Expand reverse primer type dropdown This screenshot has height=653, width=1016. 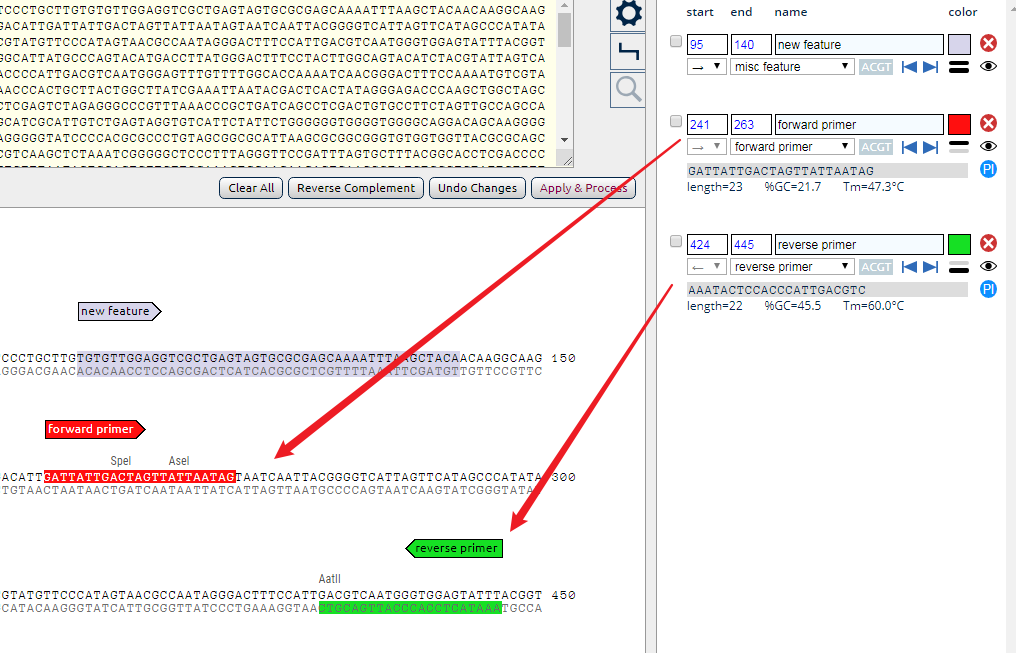790,267
